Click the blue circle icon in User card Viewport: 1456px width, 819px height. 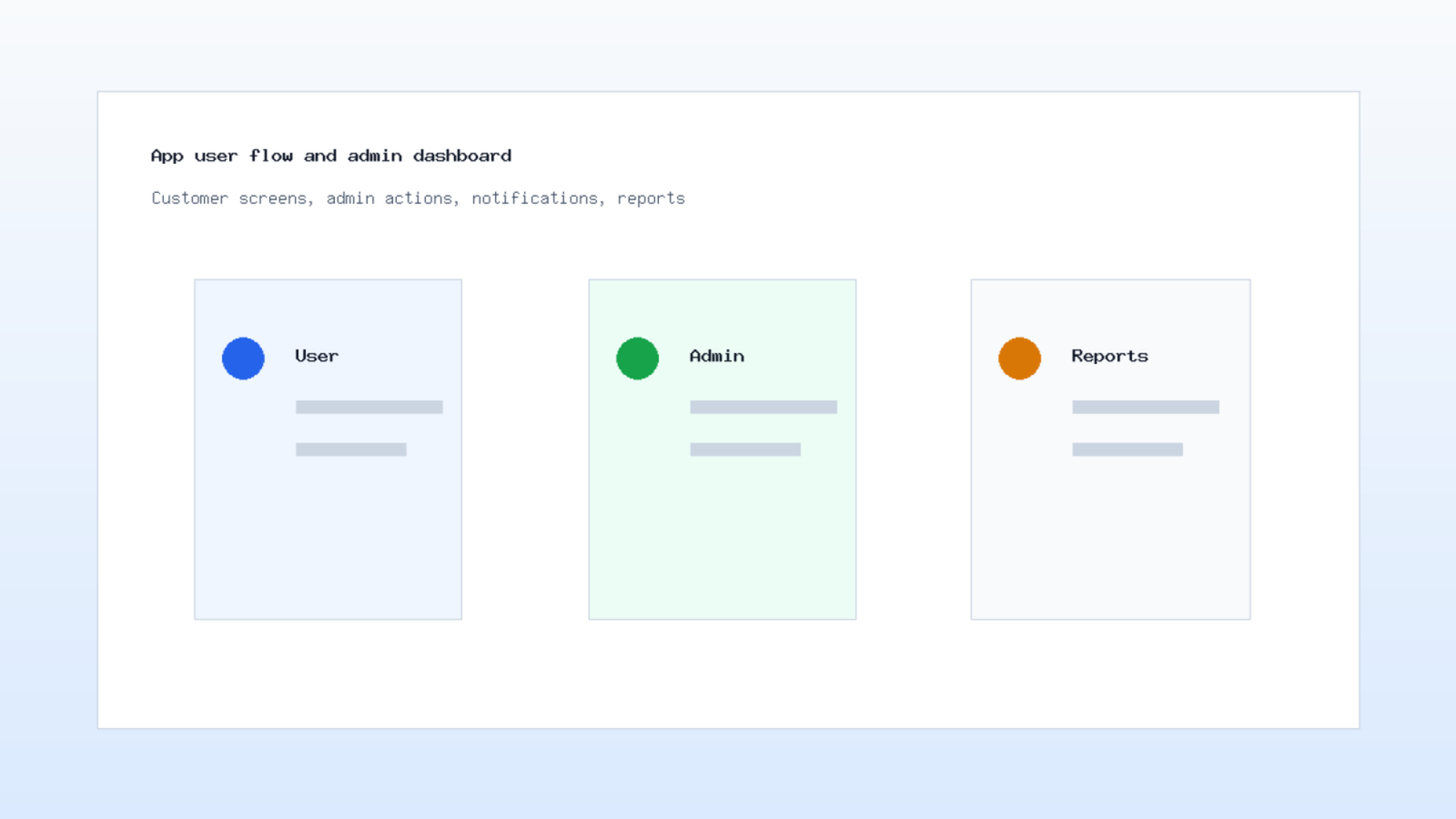coord(243,359)
